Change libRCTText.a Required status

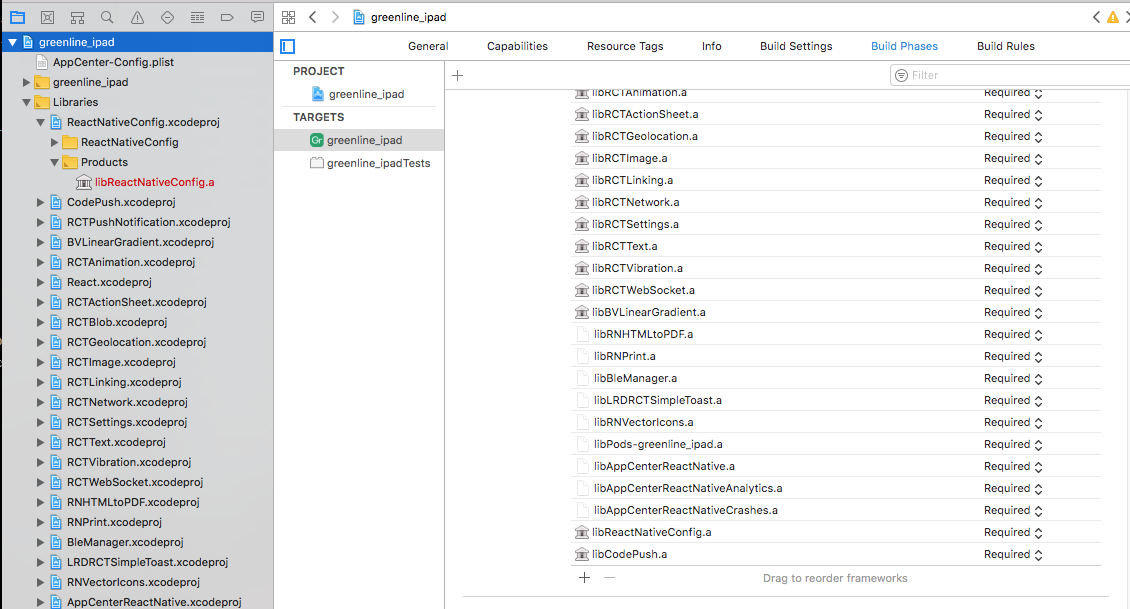pos(1013,246)
